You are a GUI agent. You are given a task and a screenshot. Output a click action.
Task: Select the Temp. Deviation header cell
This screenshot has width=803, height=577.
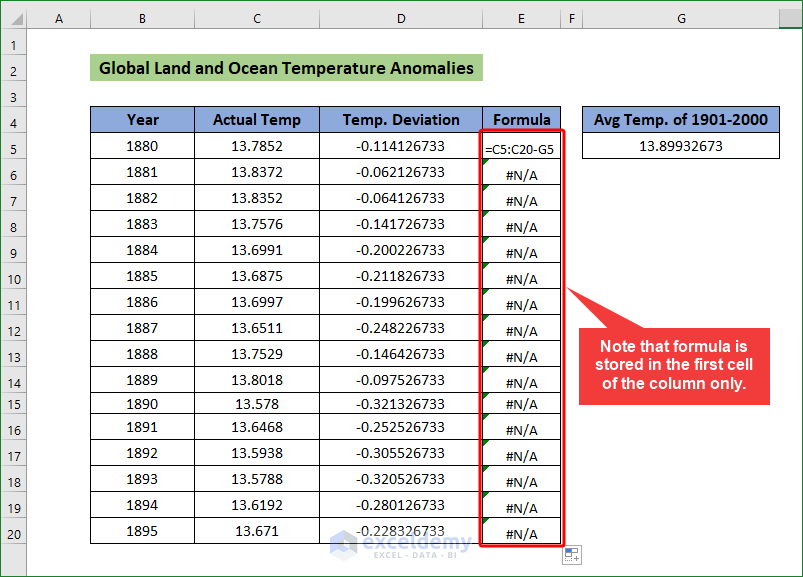click(x=400, y=119)
